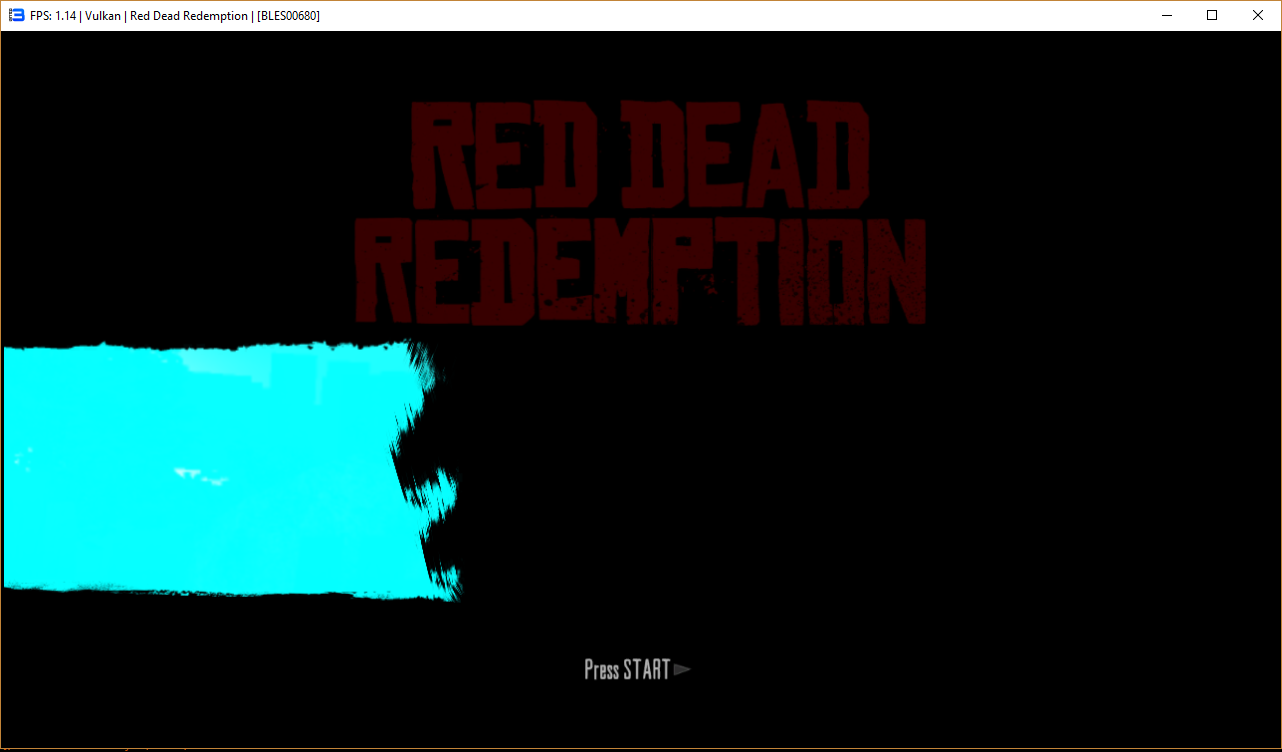Minimize the Red Dead Redemption window

coord(1166,15)
